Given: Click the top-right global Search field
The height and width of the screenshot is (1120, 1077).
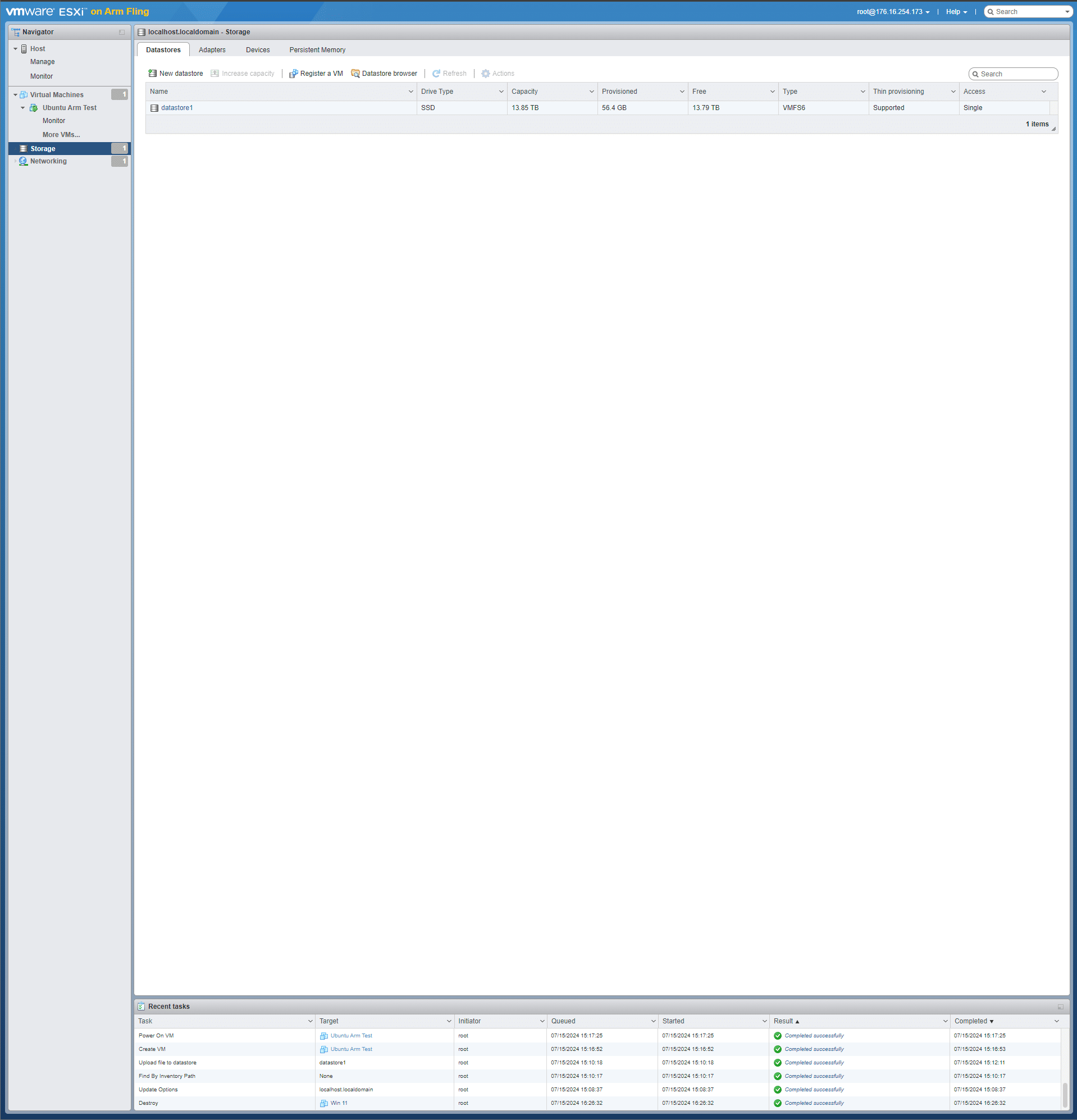Looking at the screenshot, I should point(1028,12).
